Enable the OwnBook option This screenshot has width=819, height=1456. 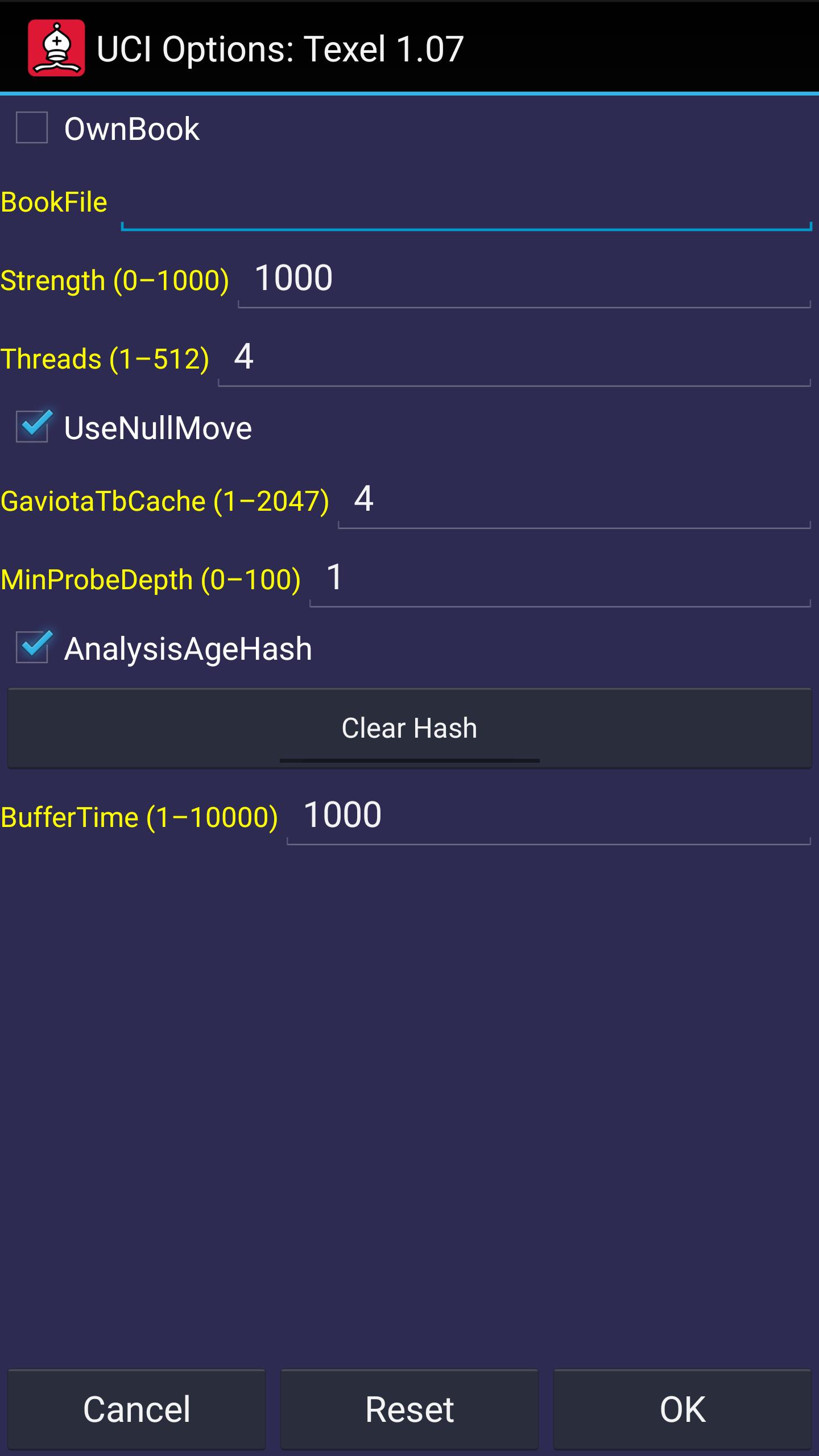point(31,128)
